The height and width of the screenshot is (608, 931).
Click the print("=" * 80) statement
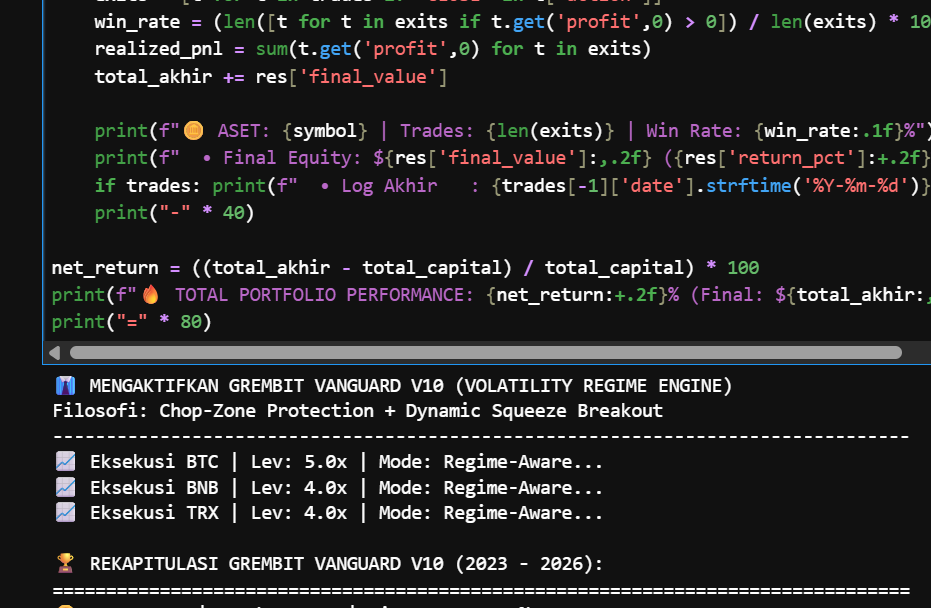coord(131,322)
